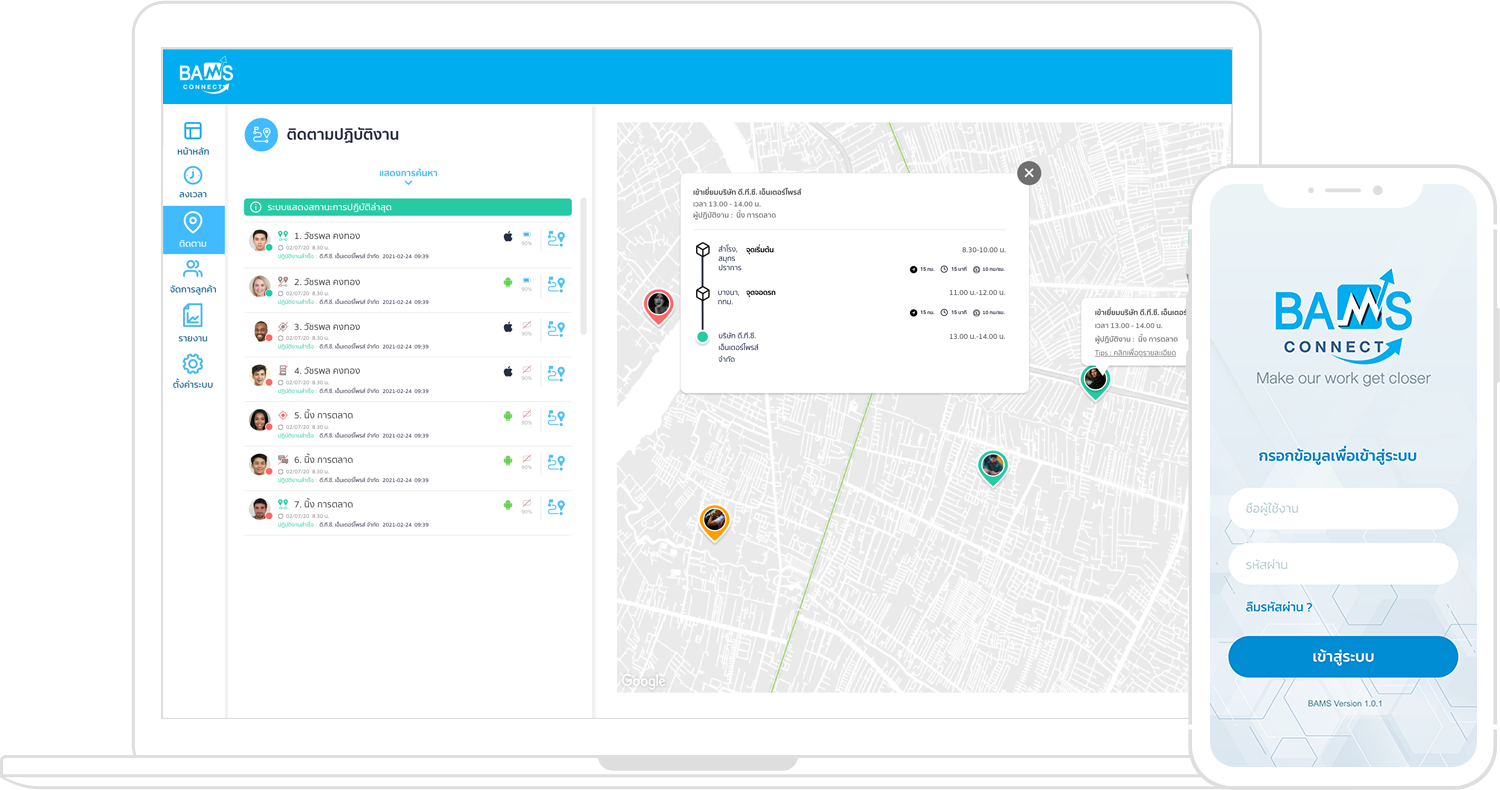The height and width of the screenshot is (790, 1500).
Task: Open the รายงาน report sidebar icon
Action: 193,324
